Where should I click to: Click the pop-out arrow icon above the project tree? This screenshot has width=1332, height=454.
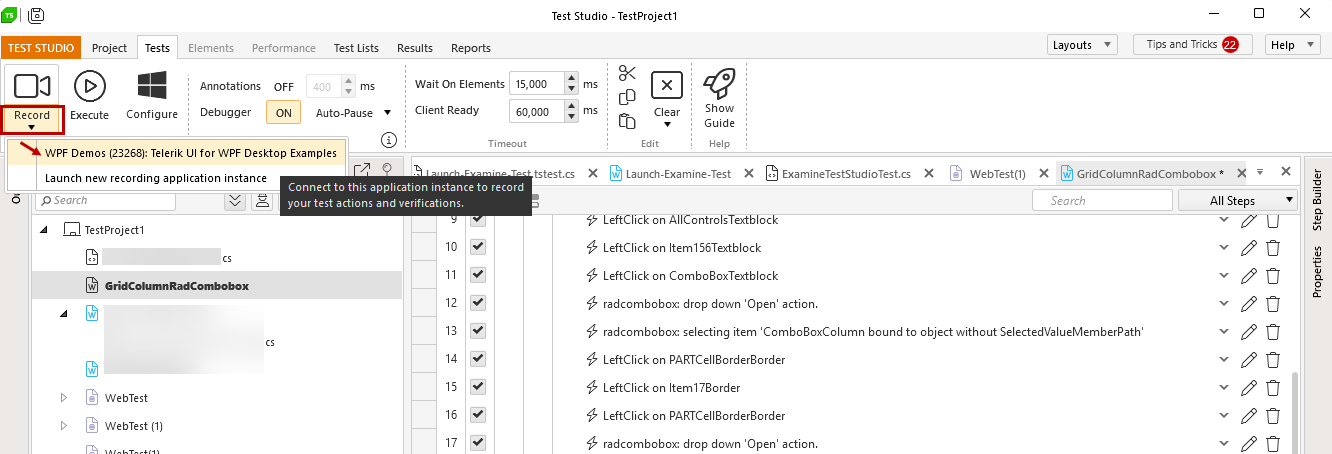coord(362,171)
